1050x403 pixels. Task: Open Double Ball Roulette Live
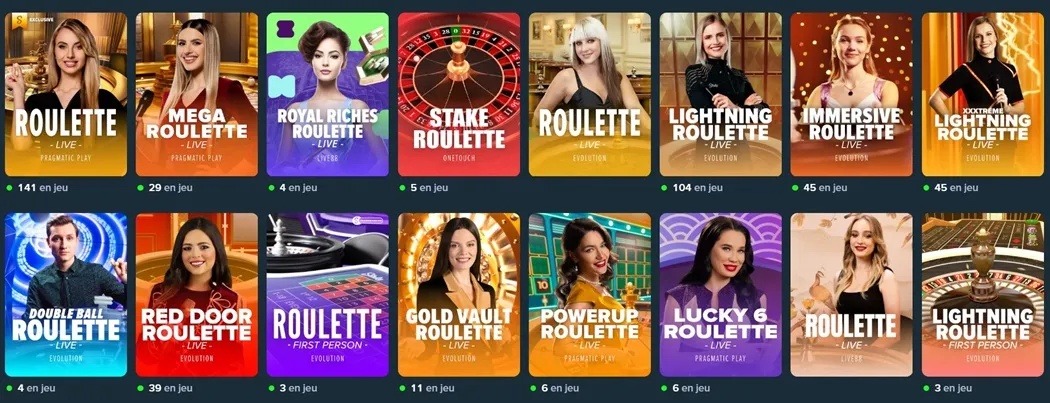(x=66, y=295)
